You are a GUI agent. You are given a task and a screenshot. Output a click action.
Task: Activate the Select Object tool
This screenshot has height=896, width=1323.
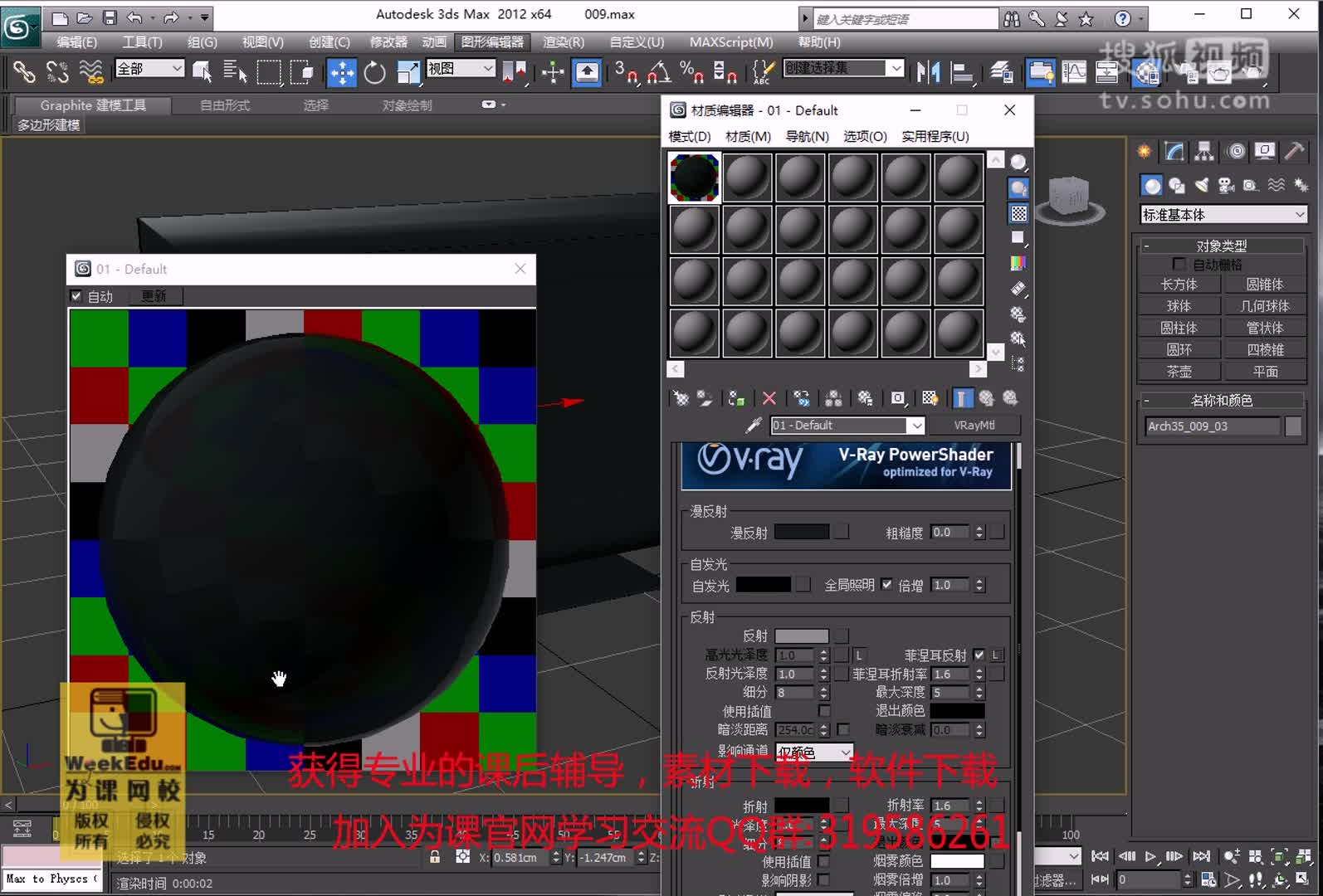[x=202, y=73]
